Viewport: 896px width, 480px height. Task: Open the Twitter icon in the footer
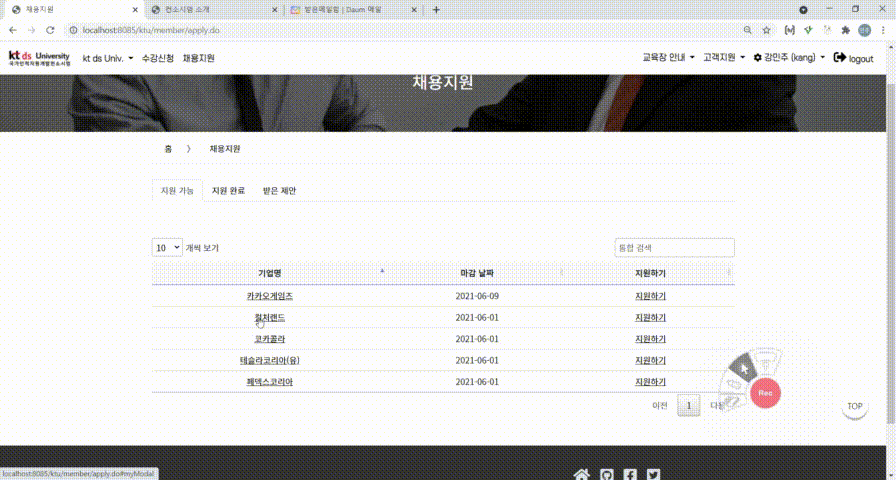point(653,475)
